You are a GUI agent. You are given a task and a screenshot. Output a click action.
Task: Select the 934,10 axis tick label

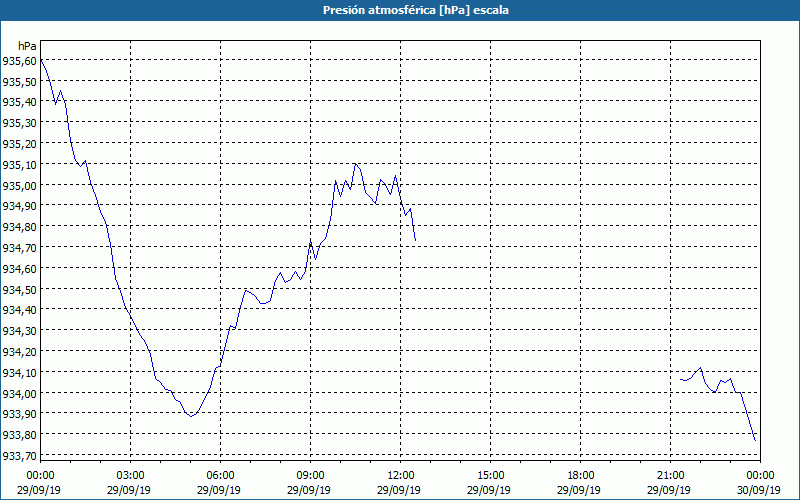[x=19, y=372]
